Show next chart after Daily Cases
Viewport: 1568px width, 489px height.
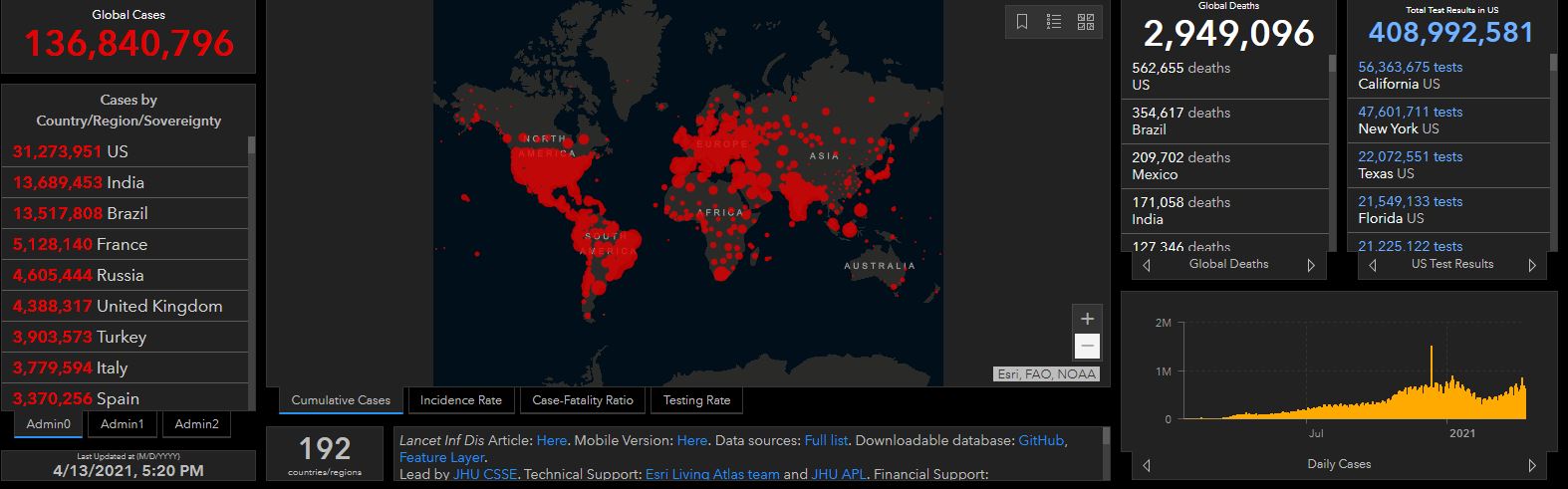[x=1532, y=465]
